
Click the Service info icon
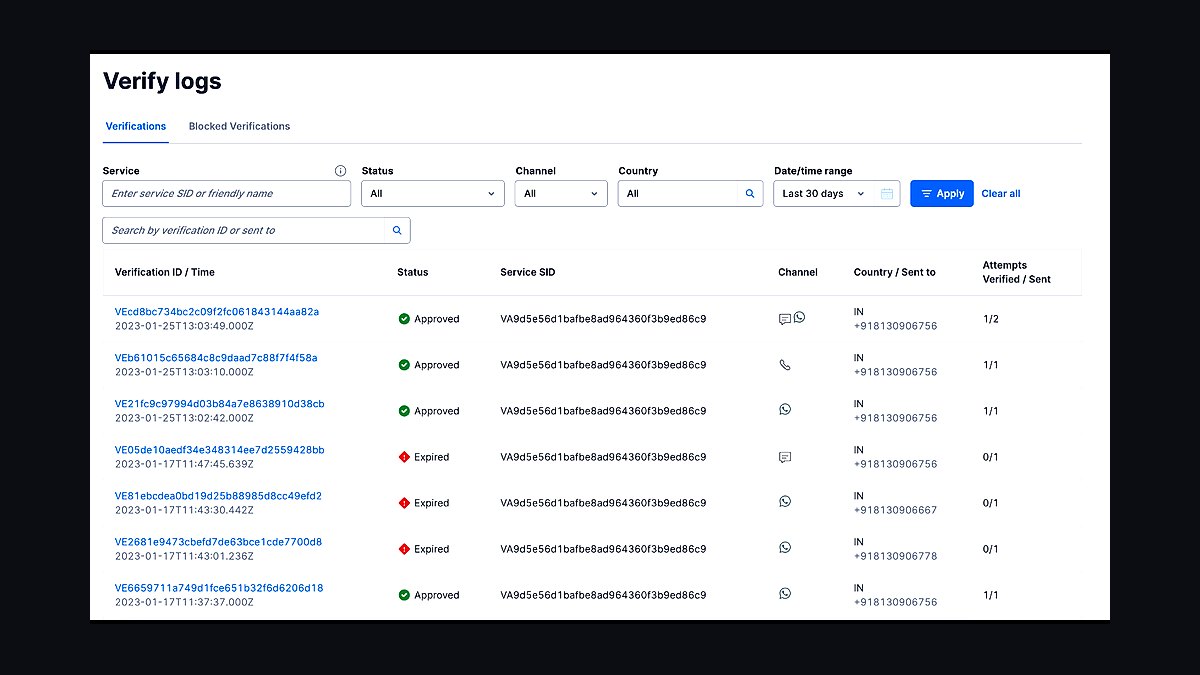(340, 171)
